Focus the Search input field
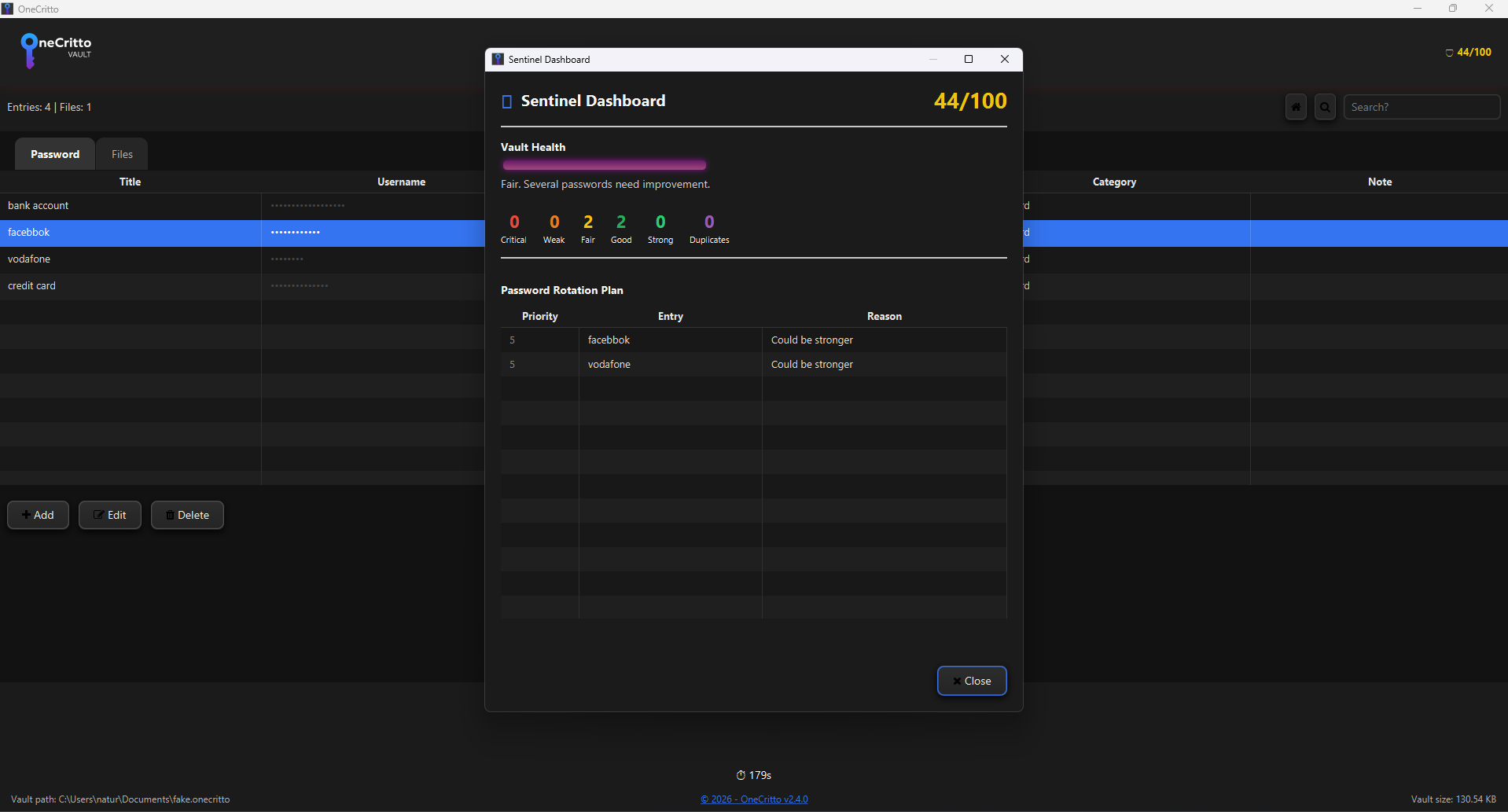The image size is (1508, 812). pos(1421,108)
